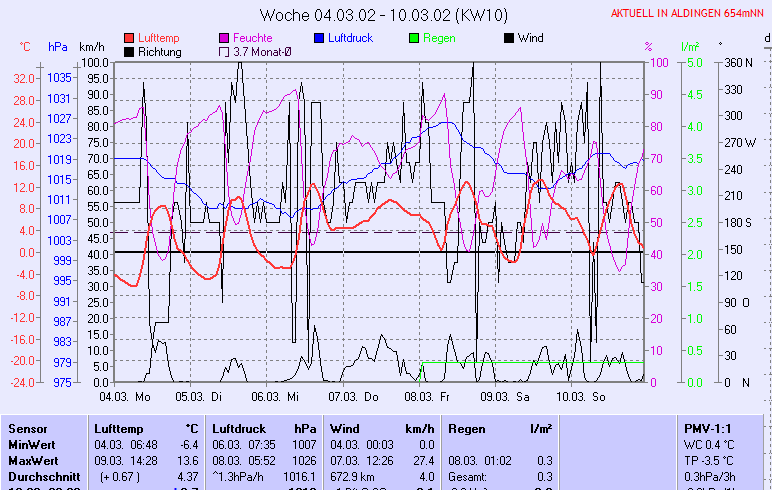
Task: Select the '06.03. Mi' date label
Action: tap(275, 397)
